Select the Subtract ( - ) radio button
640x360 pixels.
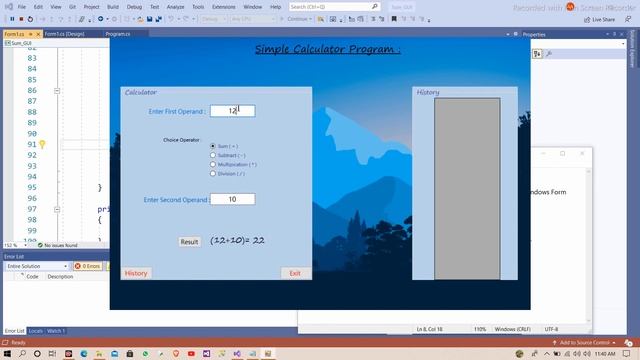pos(213,155)
